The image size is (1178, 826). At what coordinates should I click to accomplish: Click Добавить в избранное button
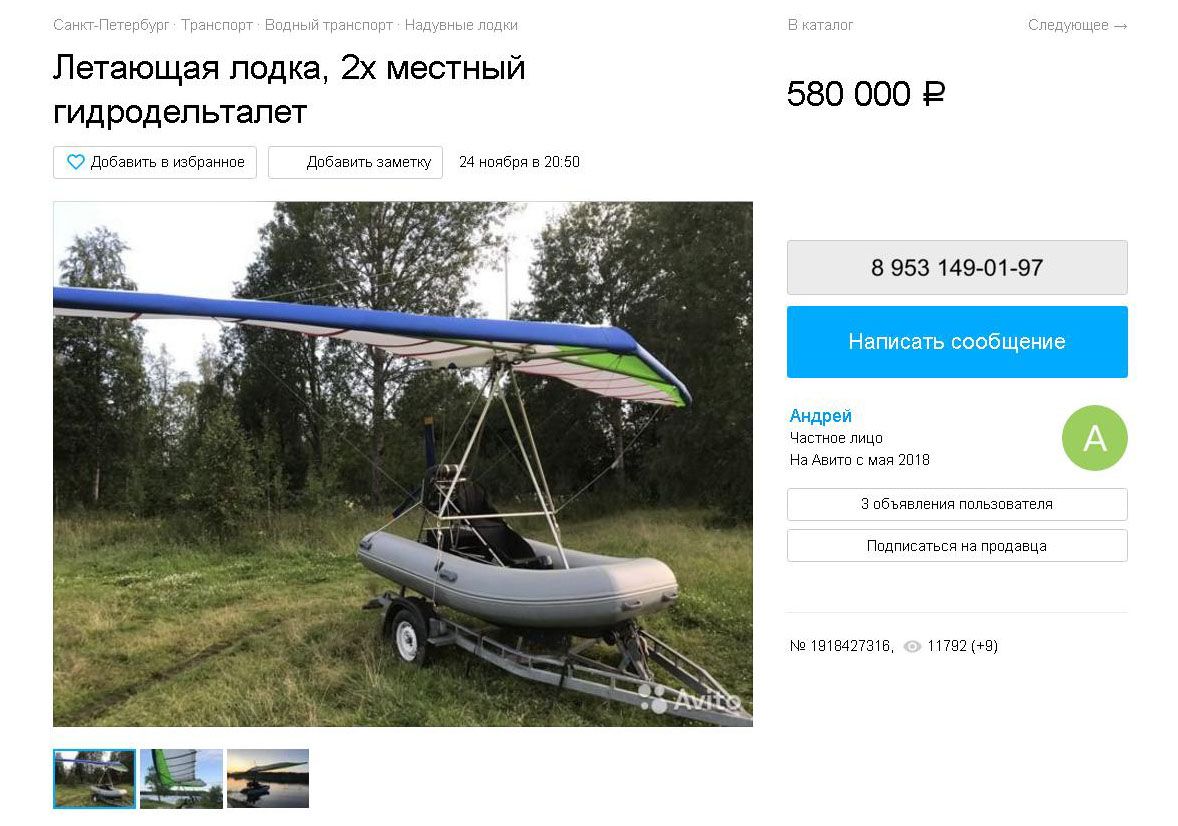point(155,162)
